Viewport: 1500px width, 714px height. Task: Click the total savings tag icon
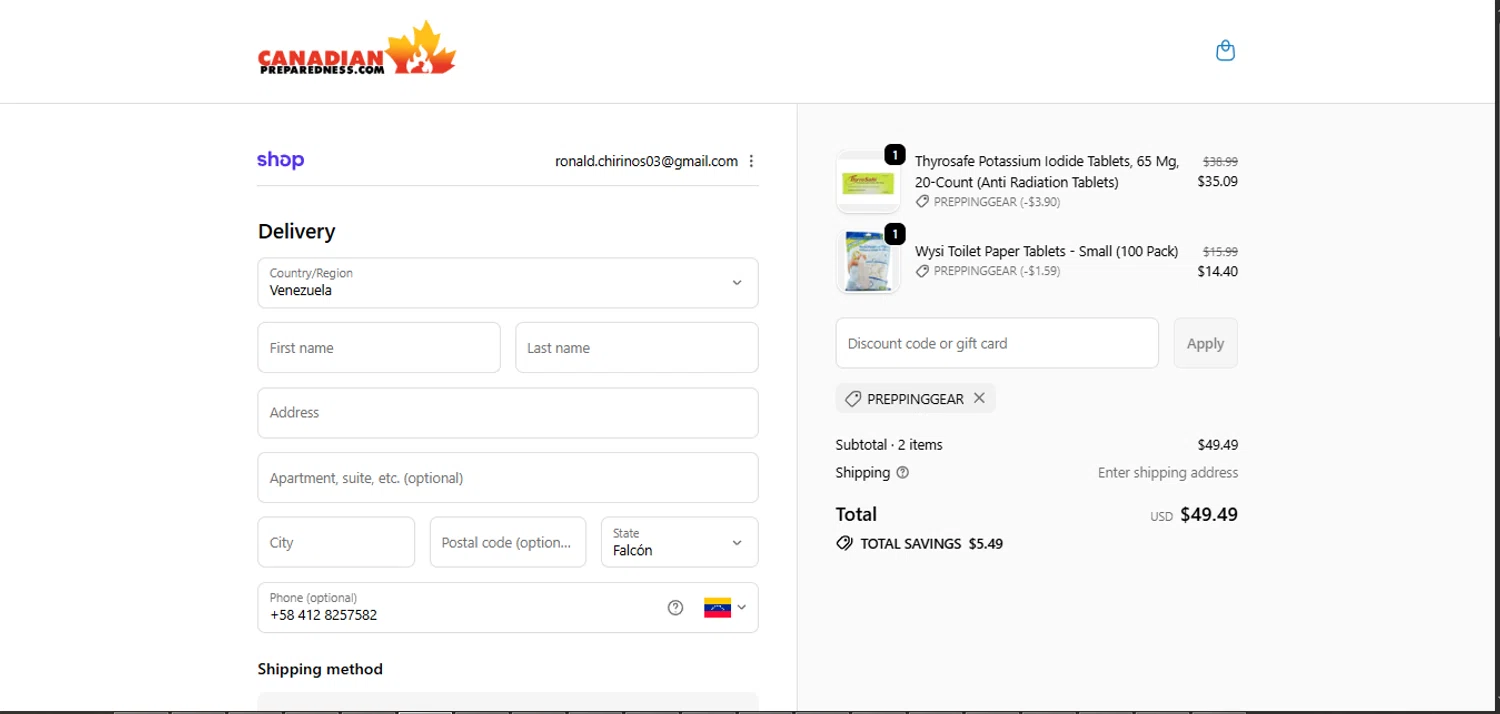(x=844, y=544)
